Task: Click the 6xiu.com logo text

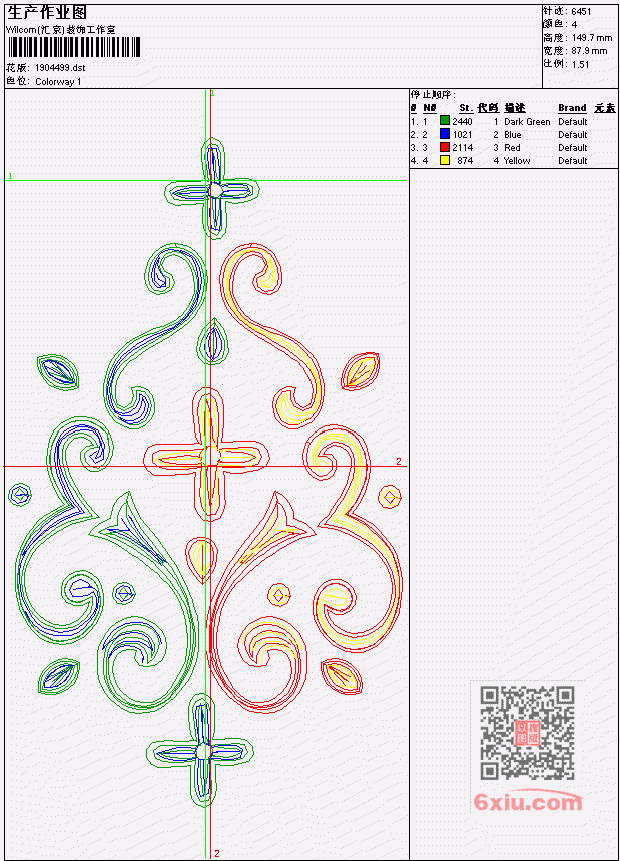Action: pyautogui.click(x=528, y=802)
